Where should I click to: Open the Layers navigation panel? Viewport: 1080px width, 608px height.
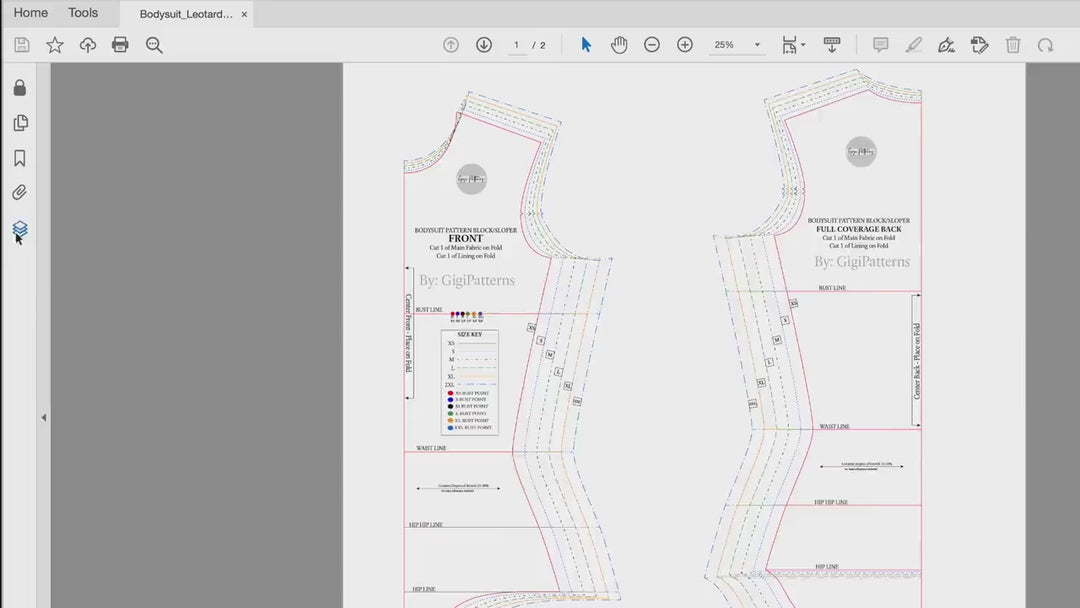pos(19,228)
